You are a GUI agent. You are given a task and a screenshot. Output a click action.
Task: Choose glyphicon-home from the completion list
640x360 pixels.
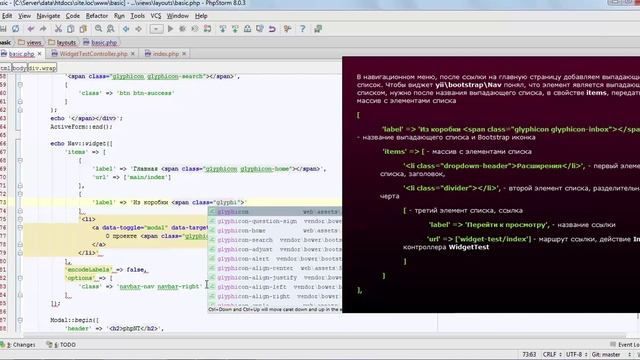click(x=275, y=231)
